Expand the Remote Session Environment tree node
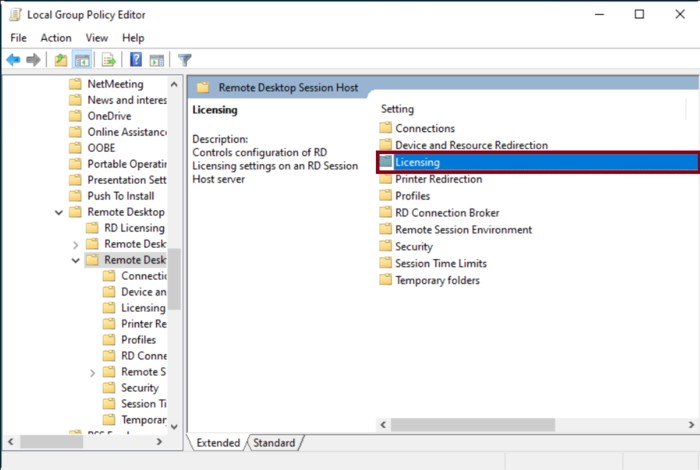The image size is (700, 470). [93, 372]
